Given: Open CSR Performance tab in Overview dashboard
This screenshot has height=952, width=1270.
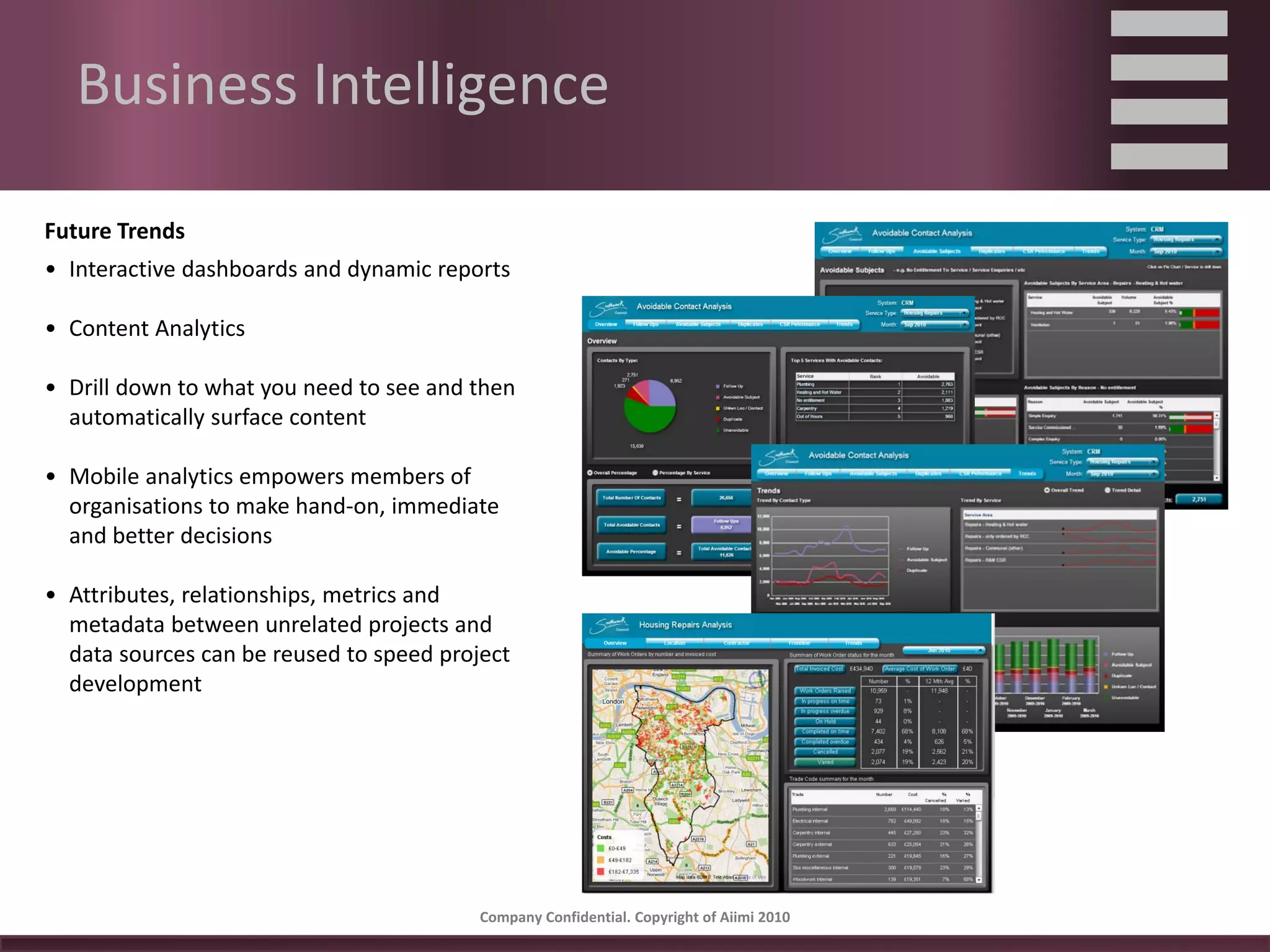Looking at the screenshot, I should coord(800,324).
